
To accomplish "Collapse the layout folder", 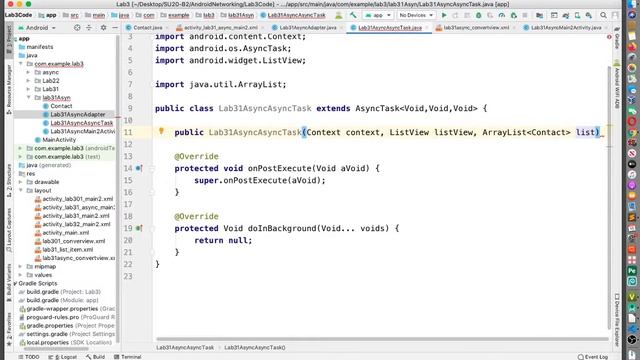I will pos(21,190).
